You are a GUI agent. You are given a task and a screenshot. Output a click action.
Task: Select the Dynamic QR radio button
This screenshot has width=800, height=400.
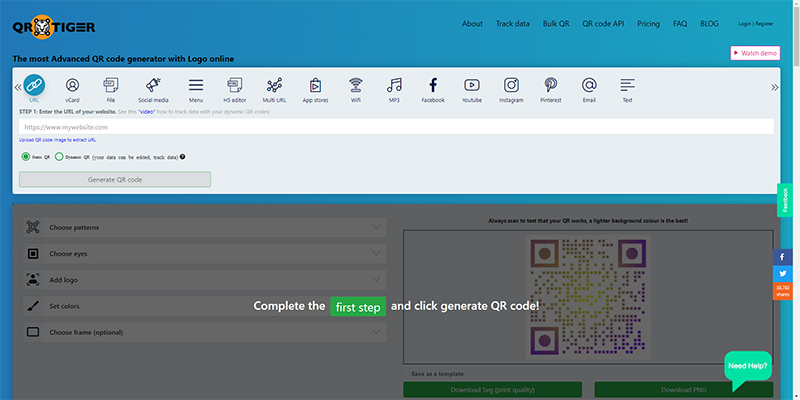[x=59, y=157]
